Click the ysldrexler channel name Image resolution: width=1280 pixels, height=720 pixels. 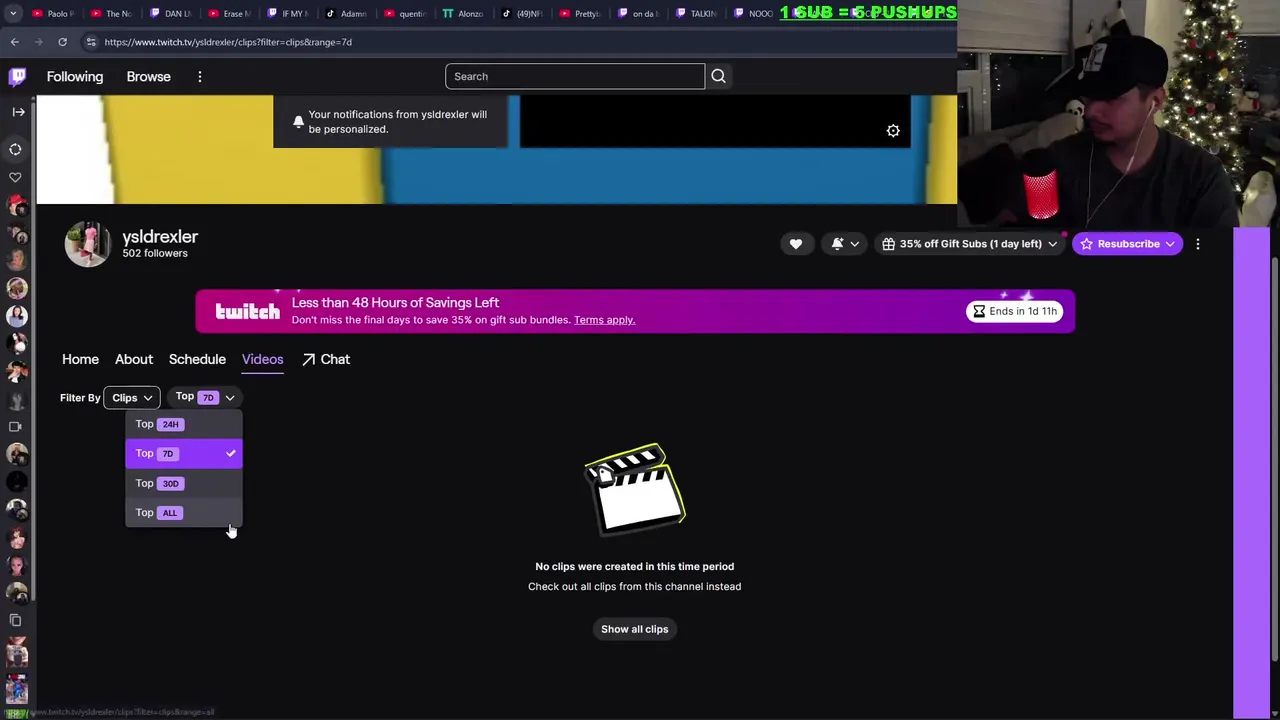click(160, 237)
